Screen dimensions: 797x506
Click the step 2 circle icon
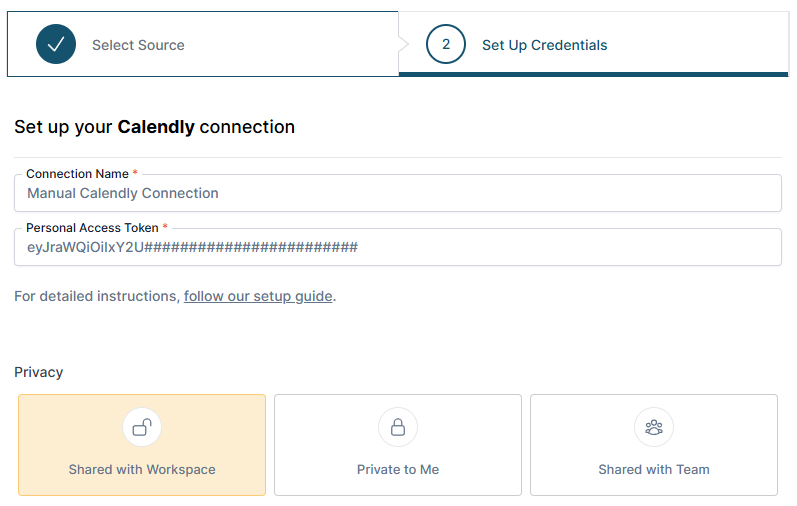coord(446,44)
